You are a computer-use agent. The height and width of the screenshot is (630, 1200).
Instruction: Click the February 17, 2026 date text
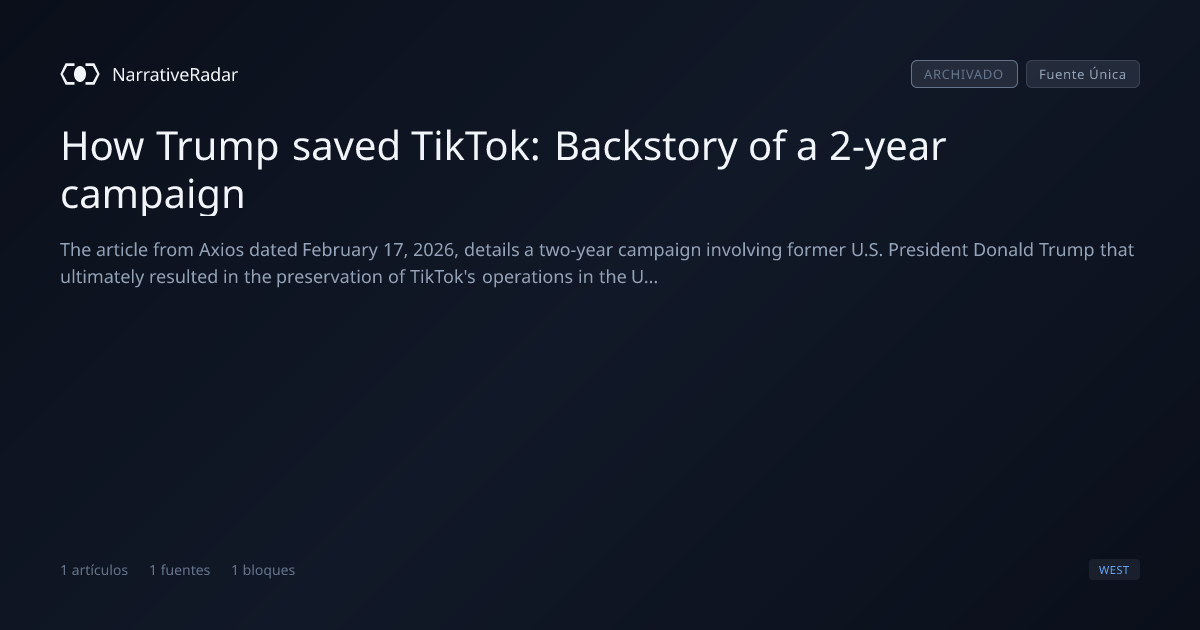pos(378,250)
